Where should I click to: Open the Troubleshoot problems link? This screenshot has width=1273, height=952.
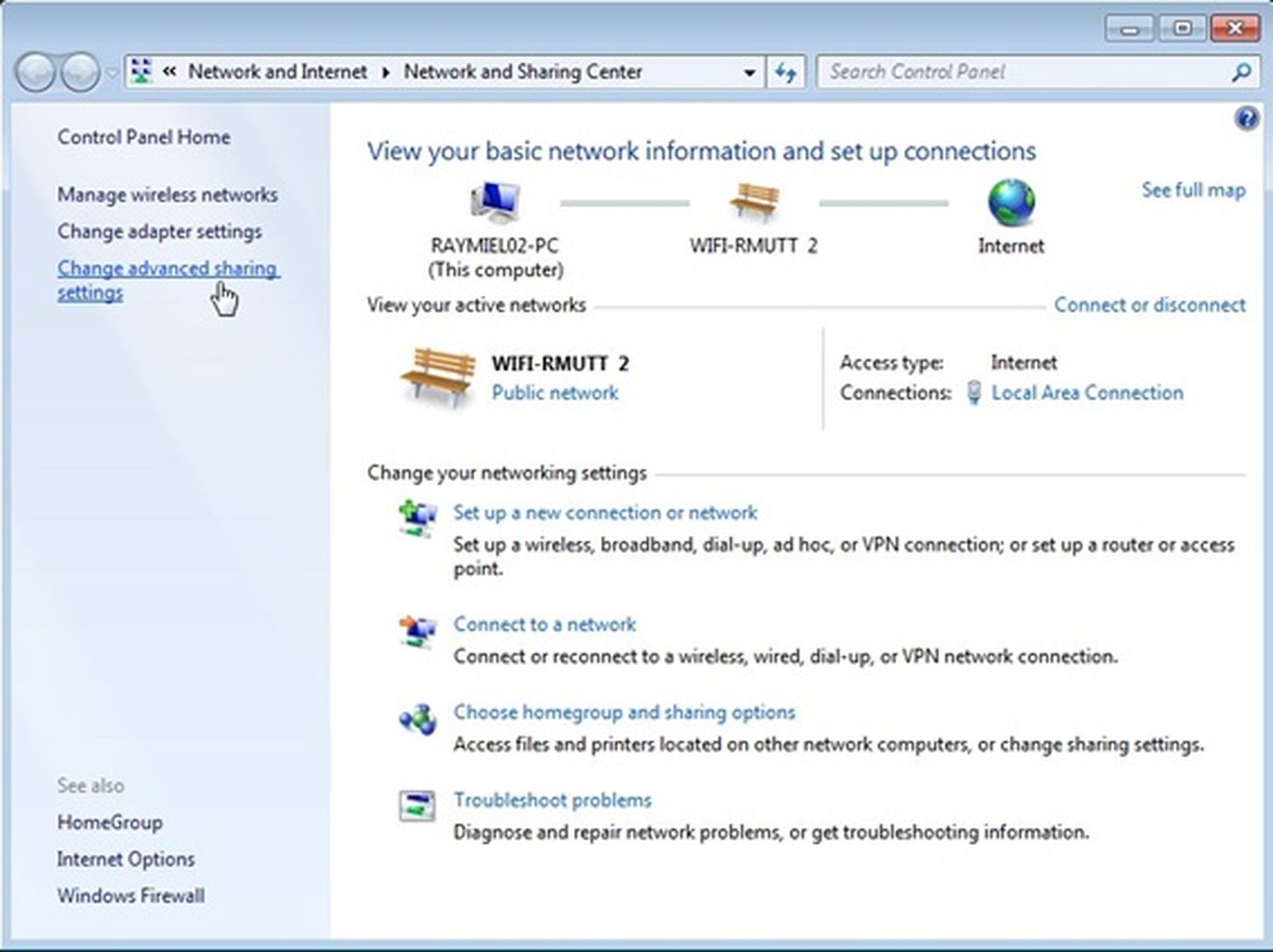(552, 800)
